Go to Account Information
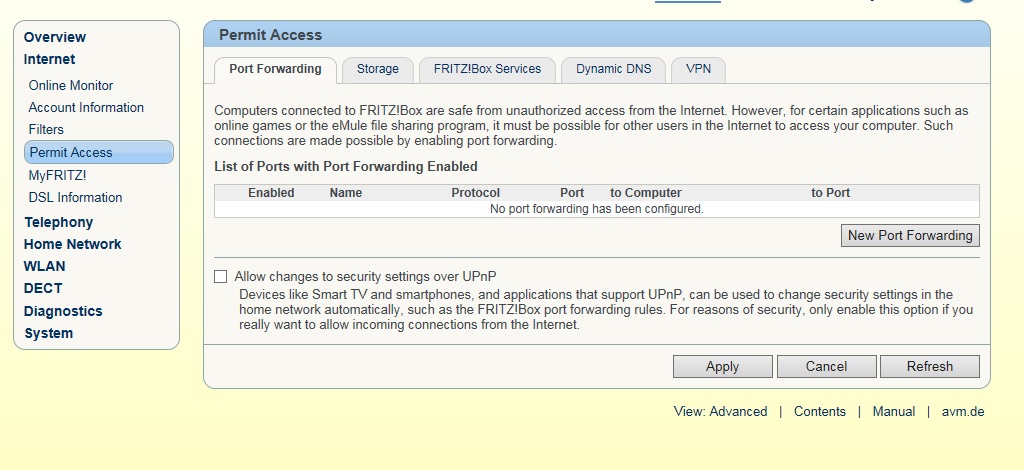The height and width of the screenshot is (470, 1024). click(86, 108)
